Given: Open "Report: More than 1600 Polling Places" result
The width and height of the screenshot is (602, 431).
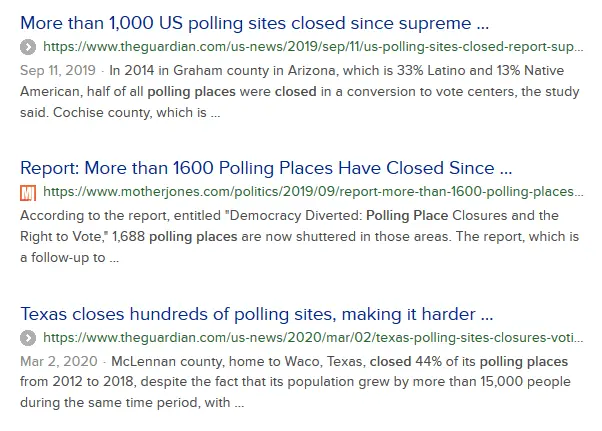Looking at the screenshot, I should [266, 167].
